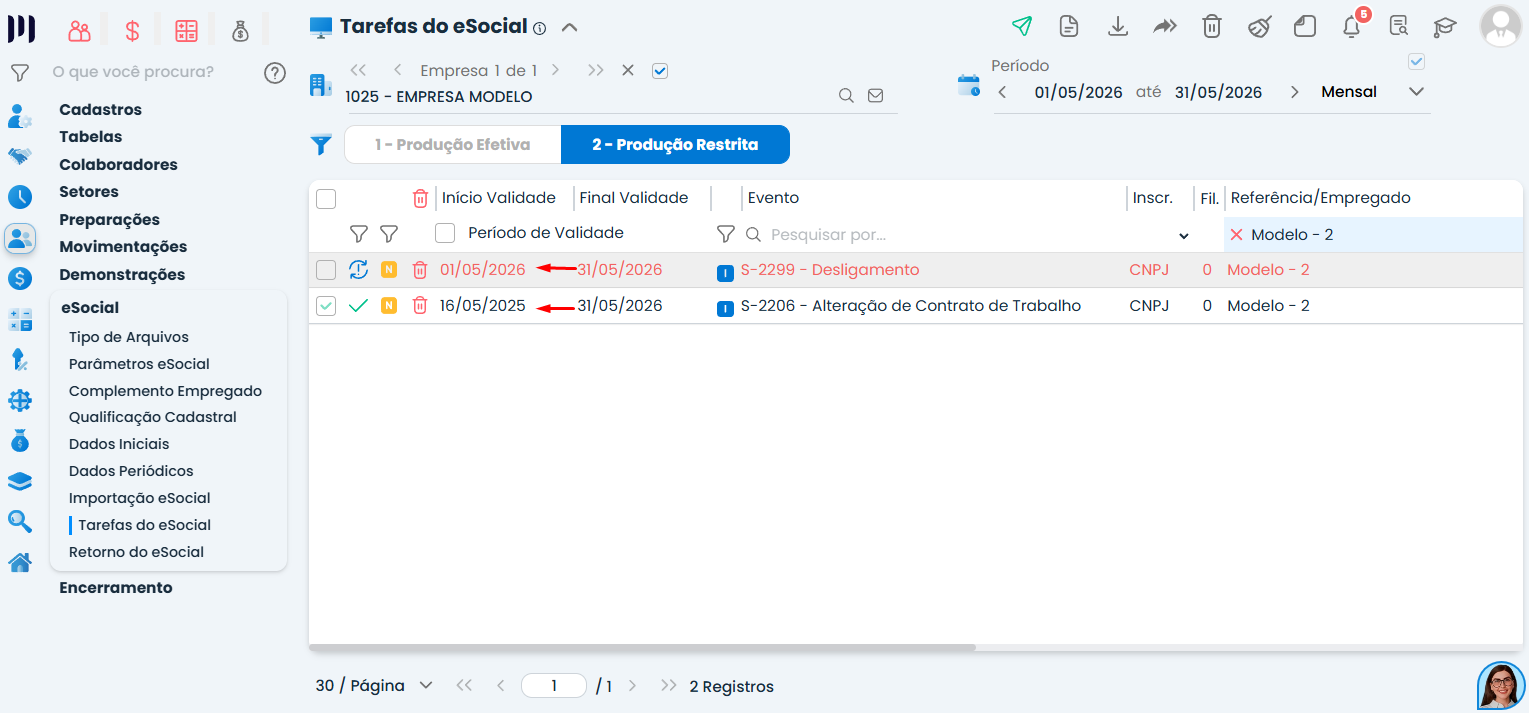
Task: Click the red calculator icon
Action: coord(186,31)
